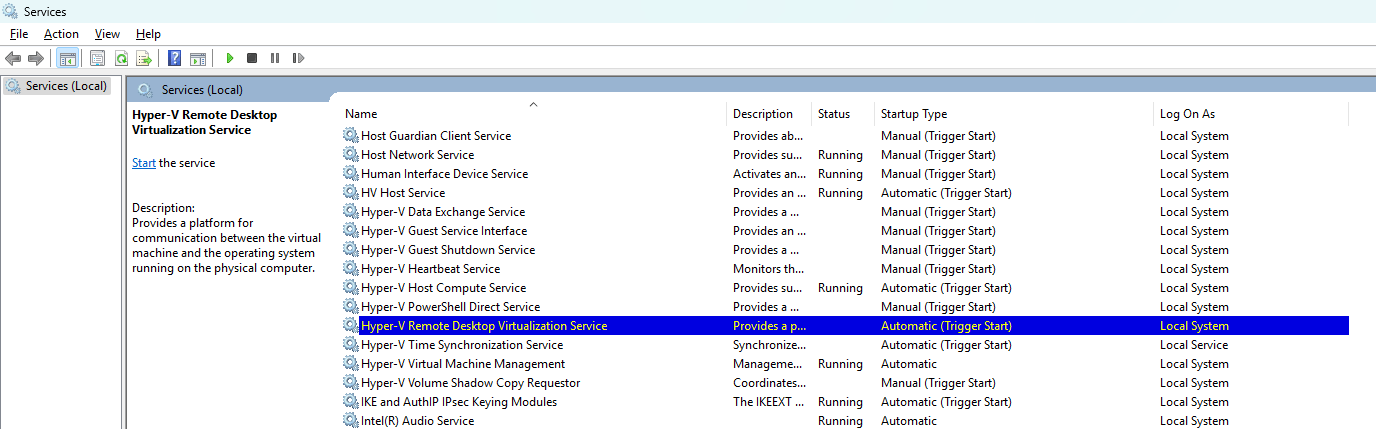Select Hyper-V Host Compute Service name
The image size is (1376, 429).
tap(443, 288)
